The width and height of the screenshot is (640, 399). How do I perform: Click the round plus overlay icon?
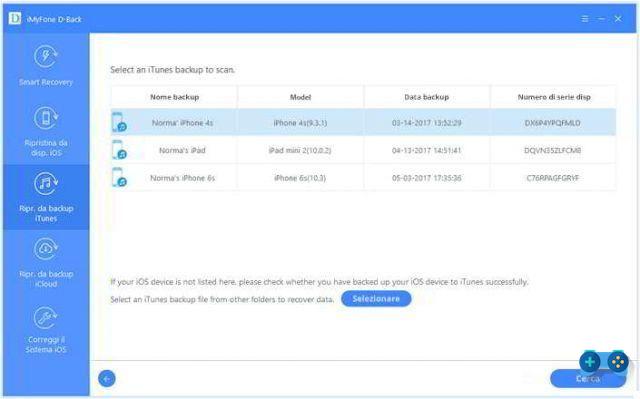[589, 361]
